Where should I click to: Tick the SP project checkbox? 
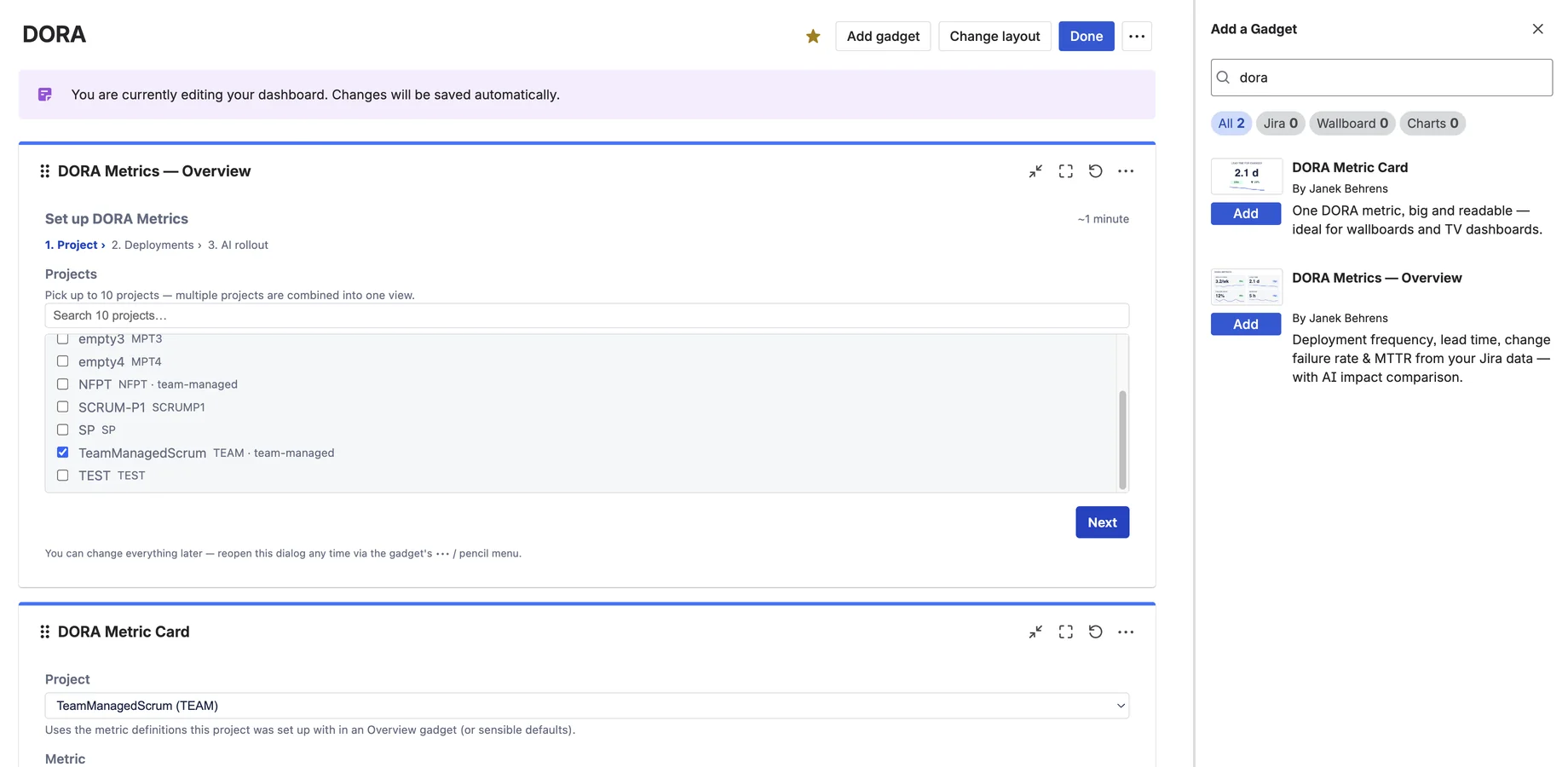[62, 430]
